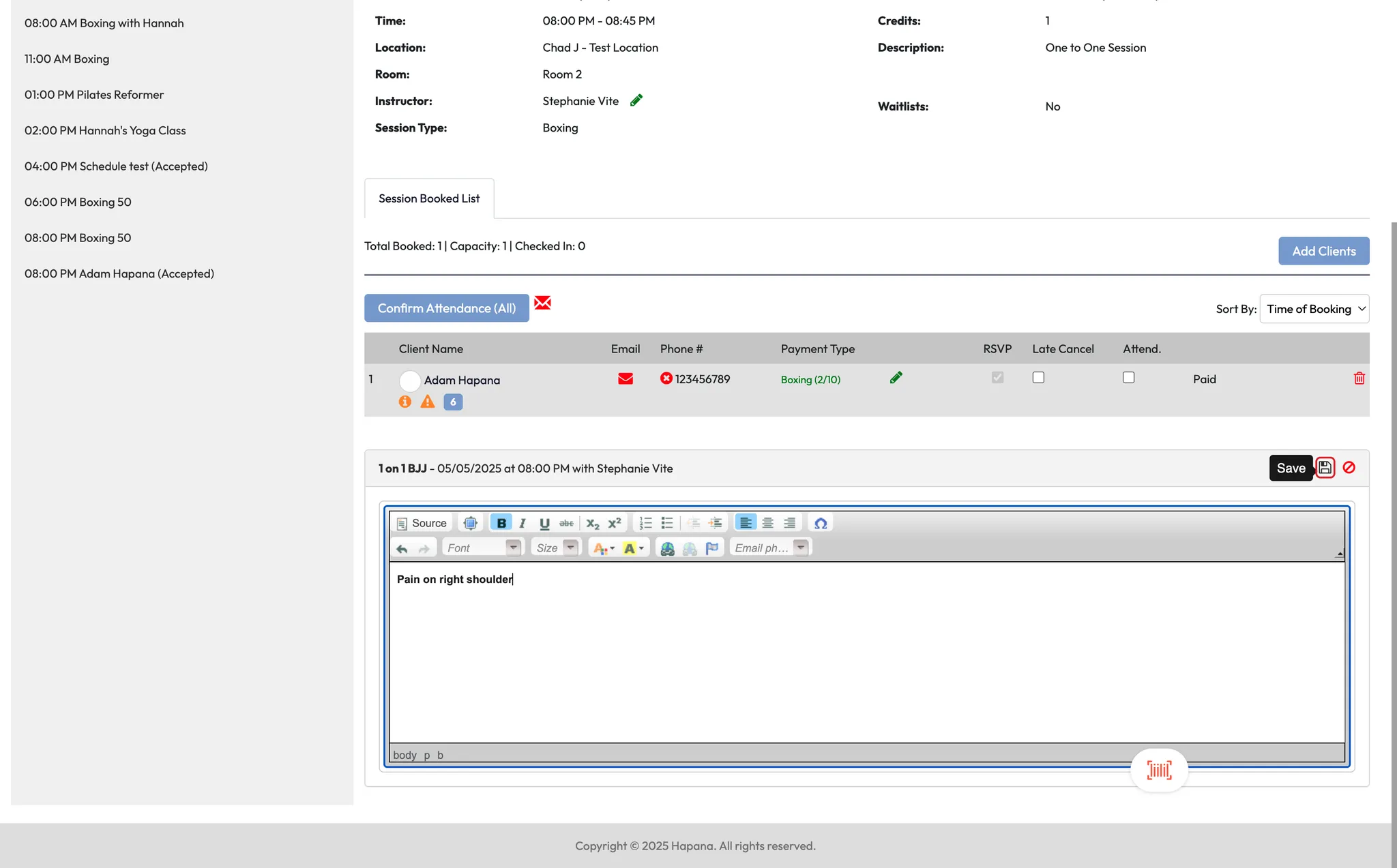Click the RSVP checkbox

coord(997,378)
